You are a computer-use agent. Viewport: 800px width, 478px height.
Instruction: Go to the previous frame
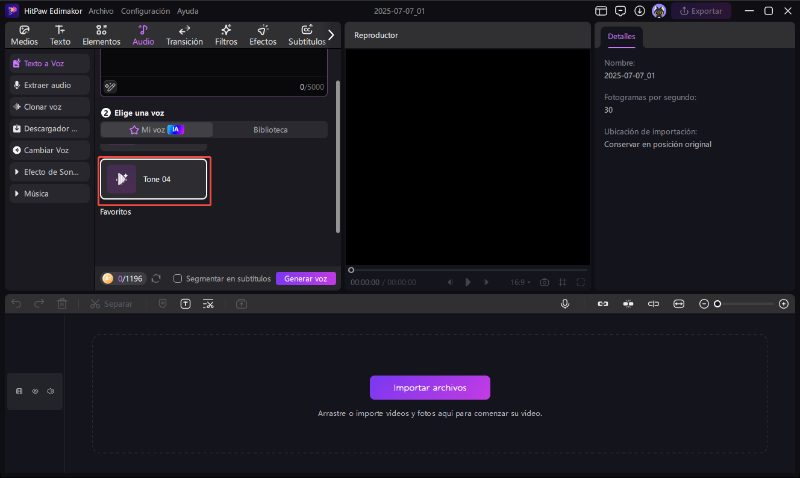(449, 282)
